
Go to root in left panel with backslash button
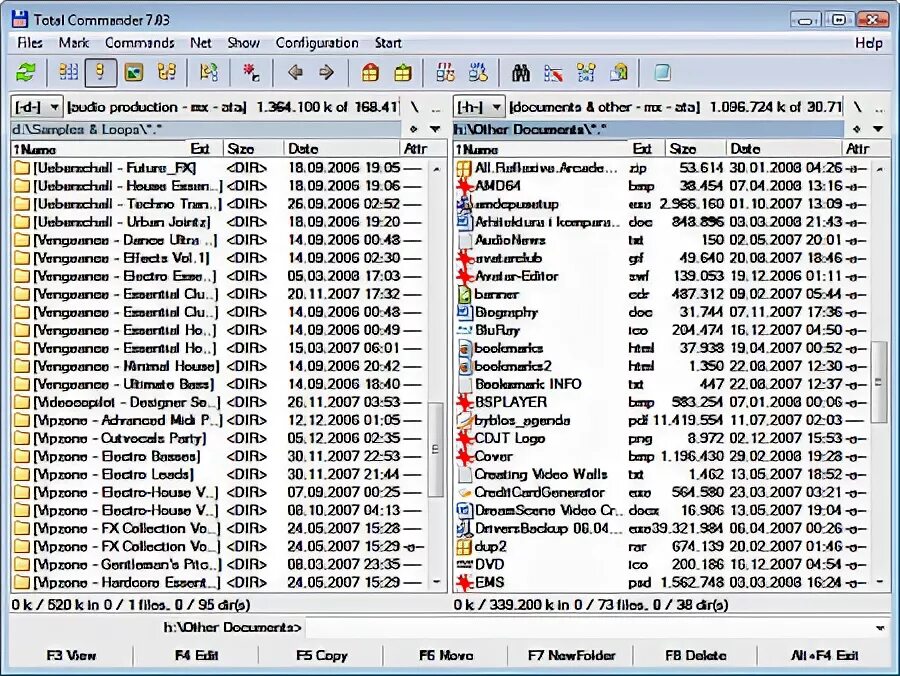pyautogui.click(x=414, y=107)
